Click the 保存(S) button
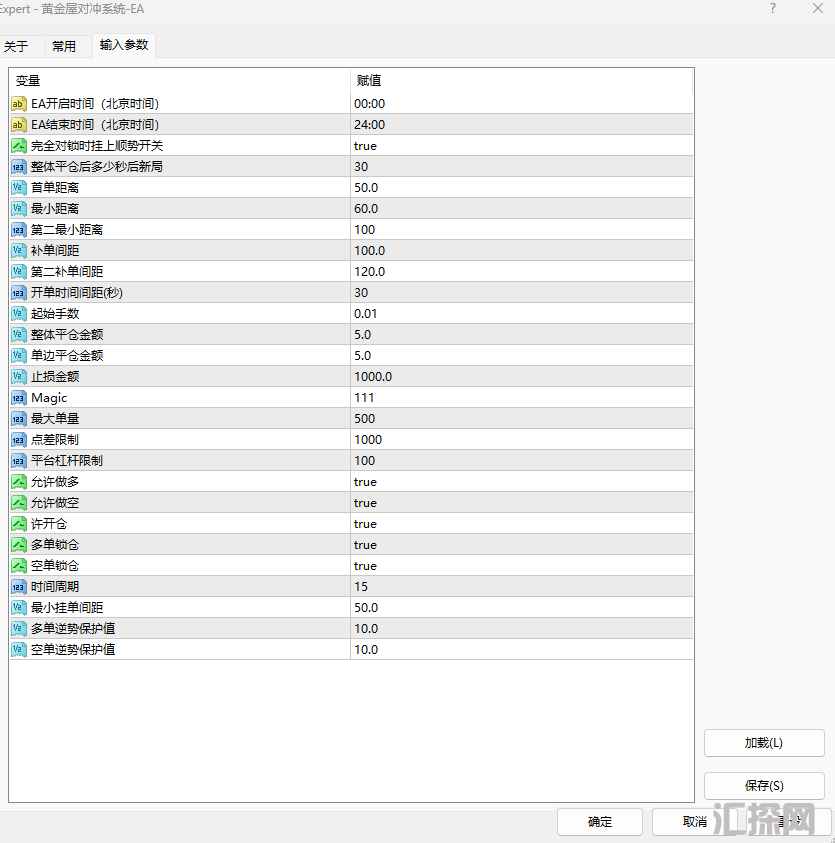The height and width of the screenshot is (843, 835). 764,786
